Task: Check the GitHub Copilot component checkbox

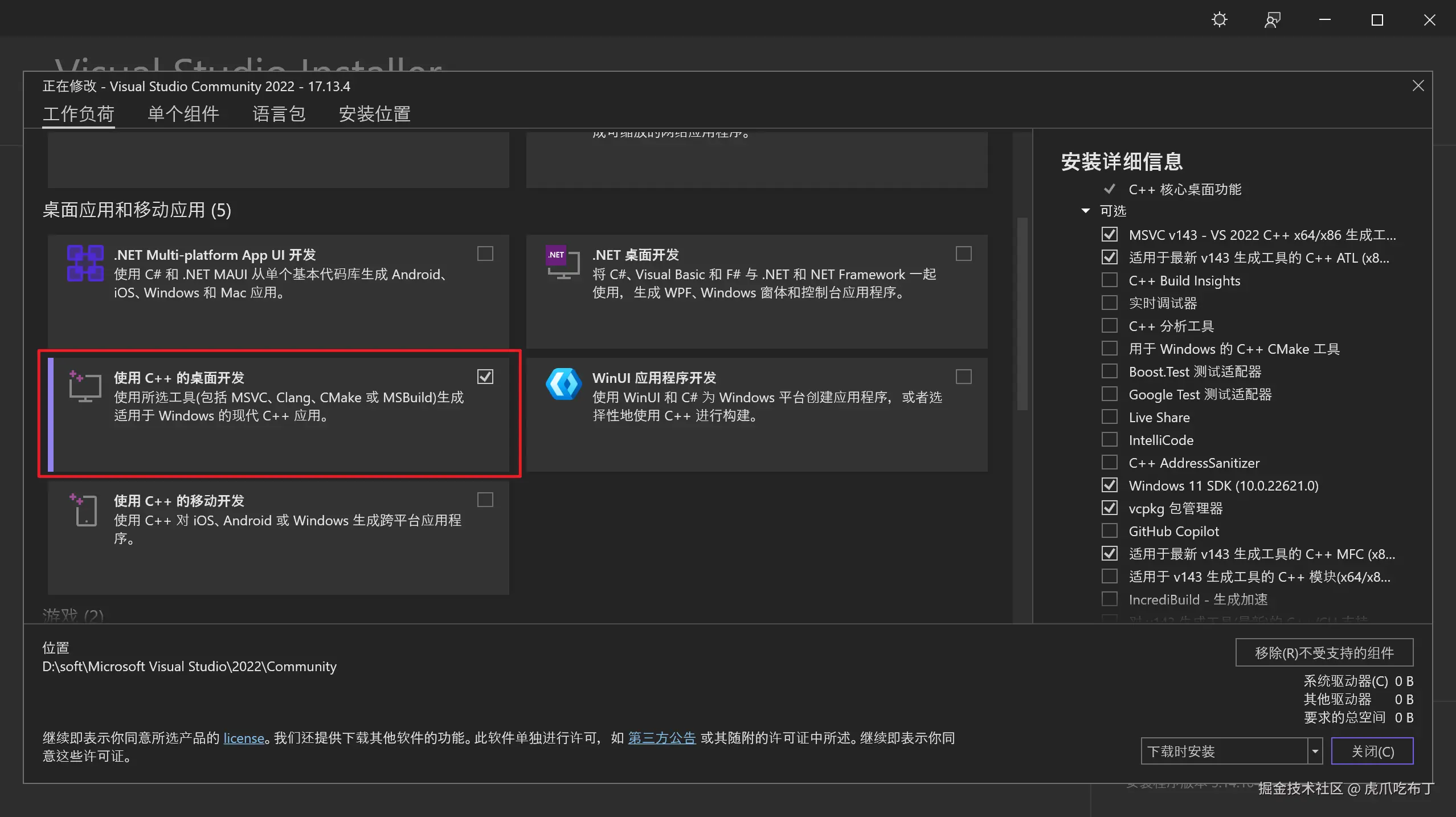Action: (1109, 531)
